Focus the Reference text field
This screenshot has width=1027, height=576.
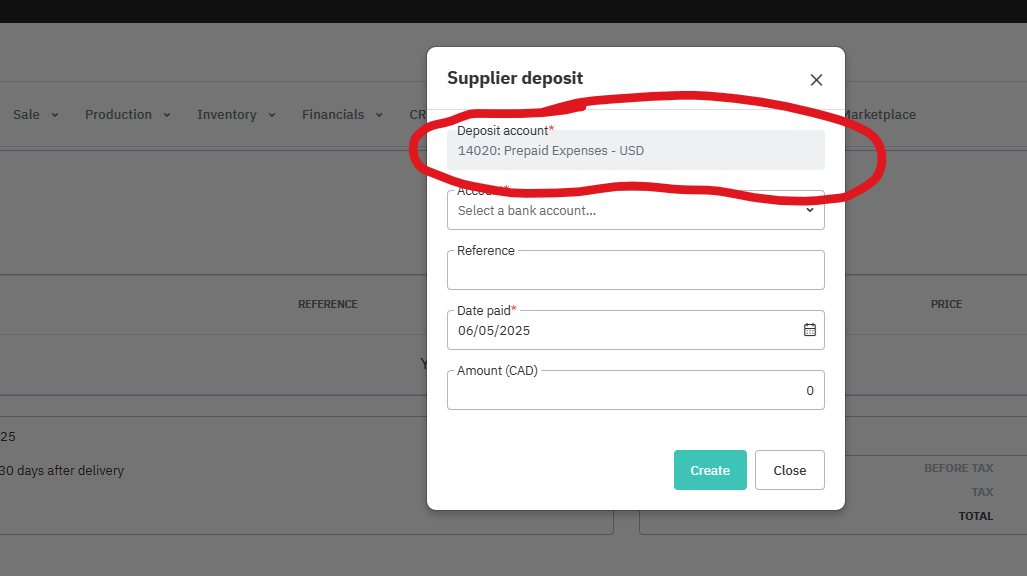[x=635, y=271]
